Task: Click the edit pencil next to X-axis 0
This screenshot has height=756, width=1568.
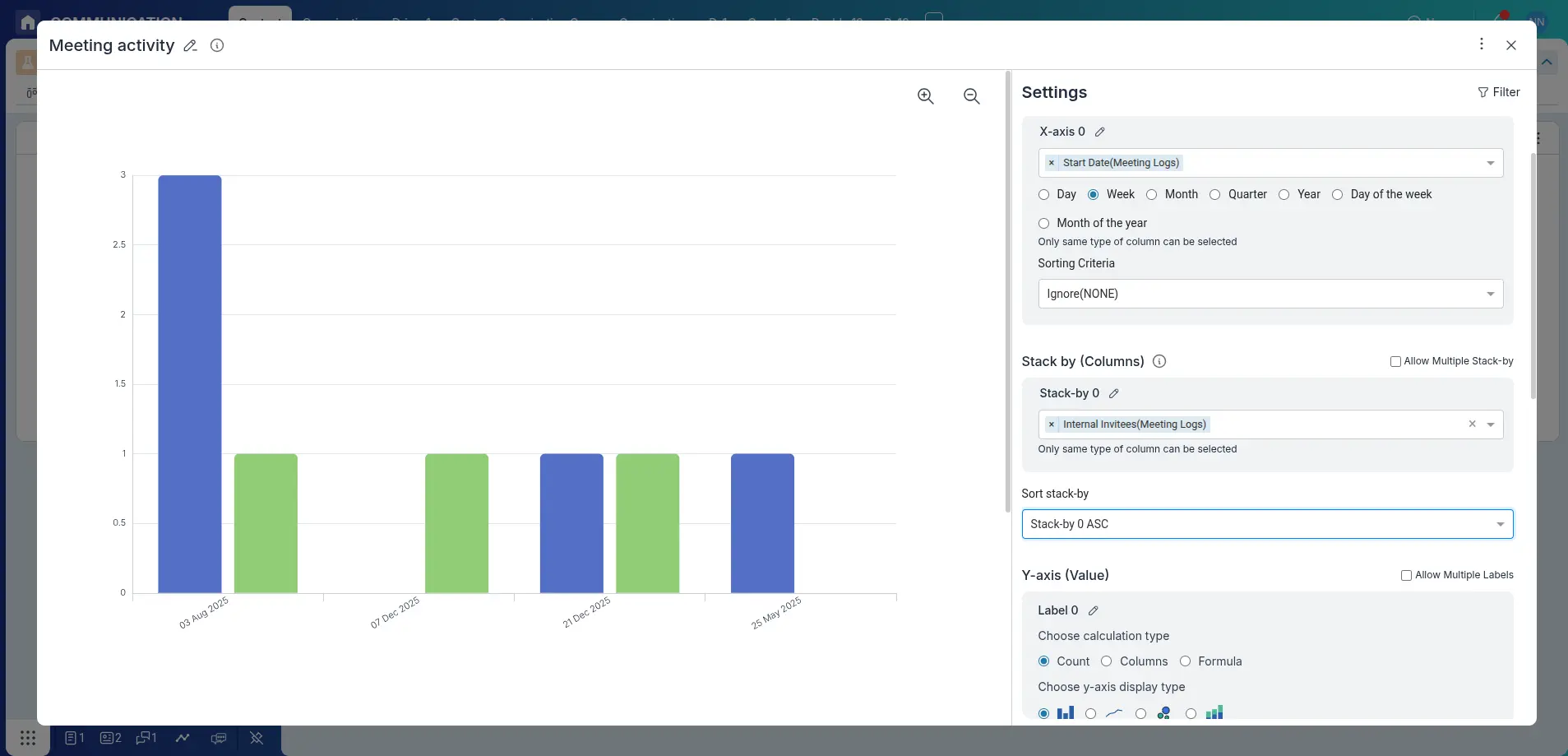Action: click(1099, 131)
